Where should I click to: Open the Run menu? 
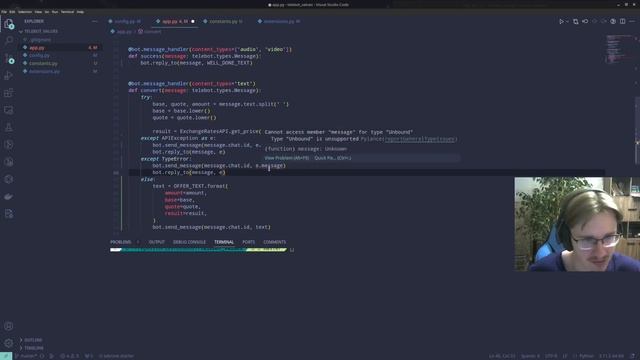55,12
